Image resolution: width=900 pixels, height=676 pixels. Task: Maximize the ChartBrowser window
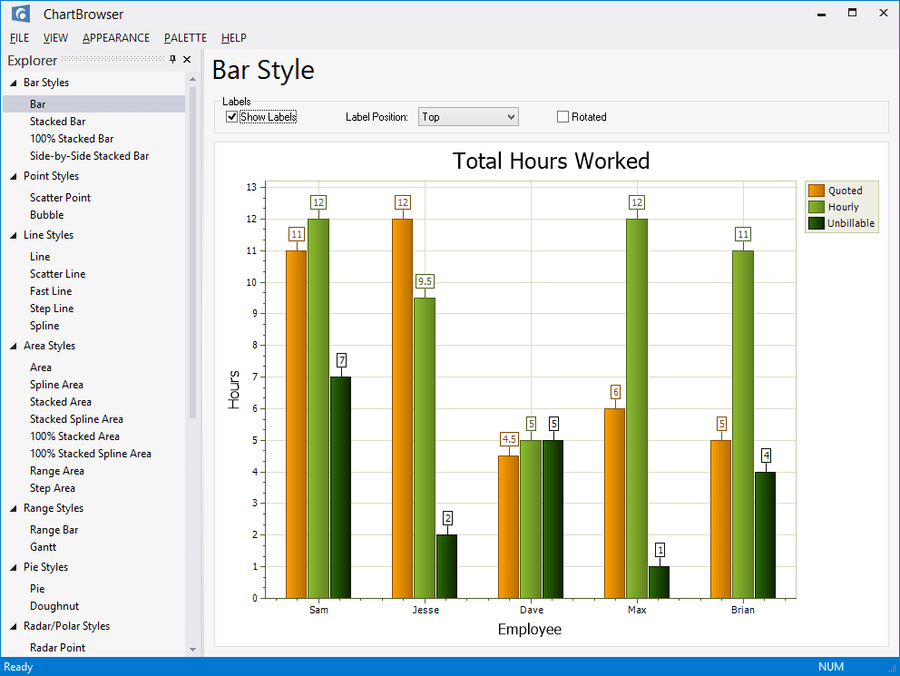click(x=852, y=13)
